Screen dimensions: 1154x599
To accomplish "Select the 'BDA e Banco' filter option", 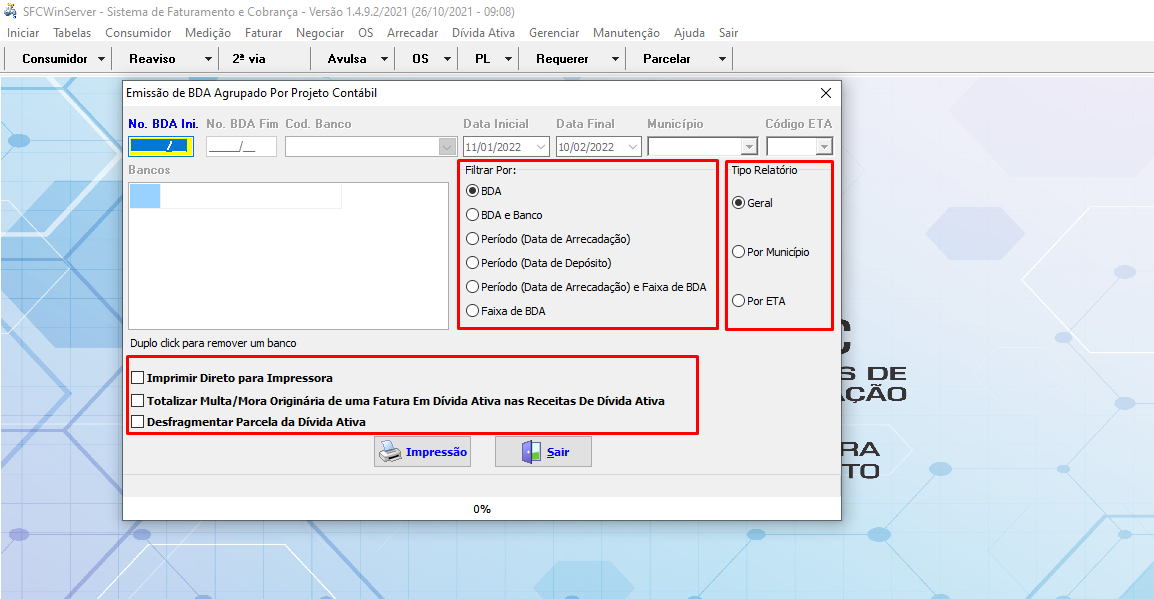I will [473, 215].
